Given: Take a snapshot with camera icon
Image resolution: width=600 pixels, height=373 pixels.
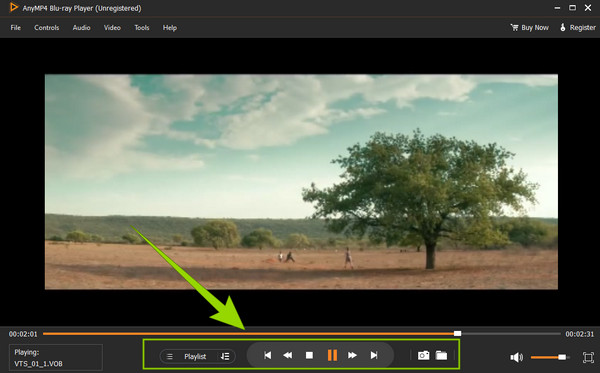Looking at the screenshot, I should [423, 355].
